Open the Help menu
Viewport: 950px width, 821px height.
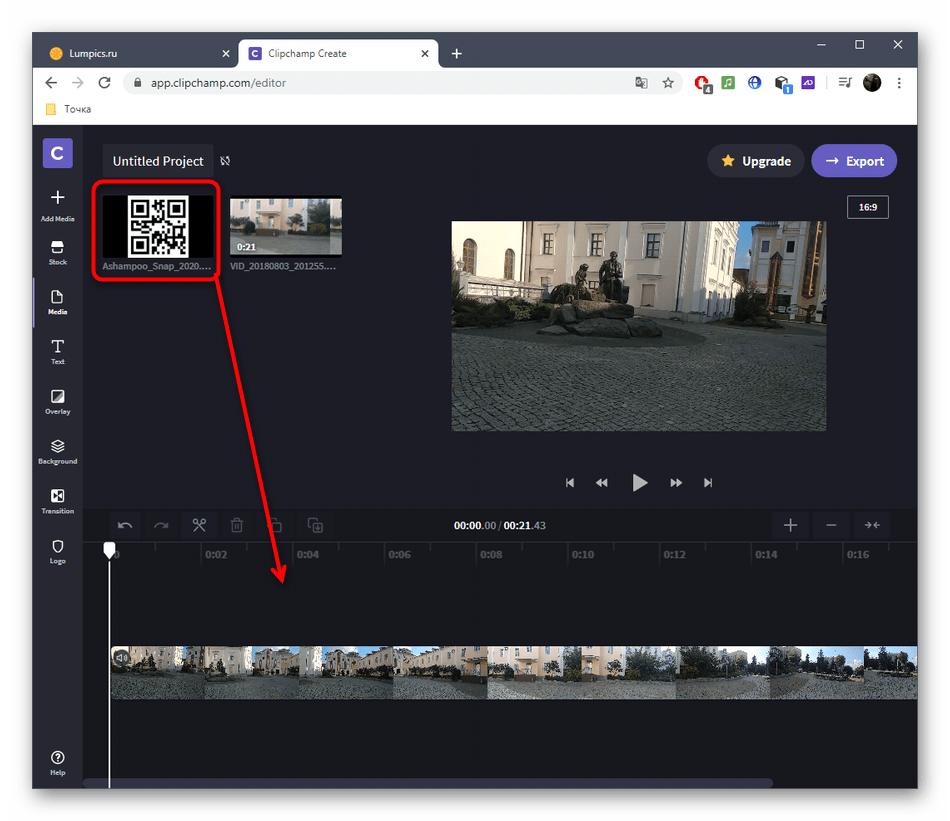(58, 763)
